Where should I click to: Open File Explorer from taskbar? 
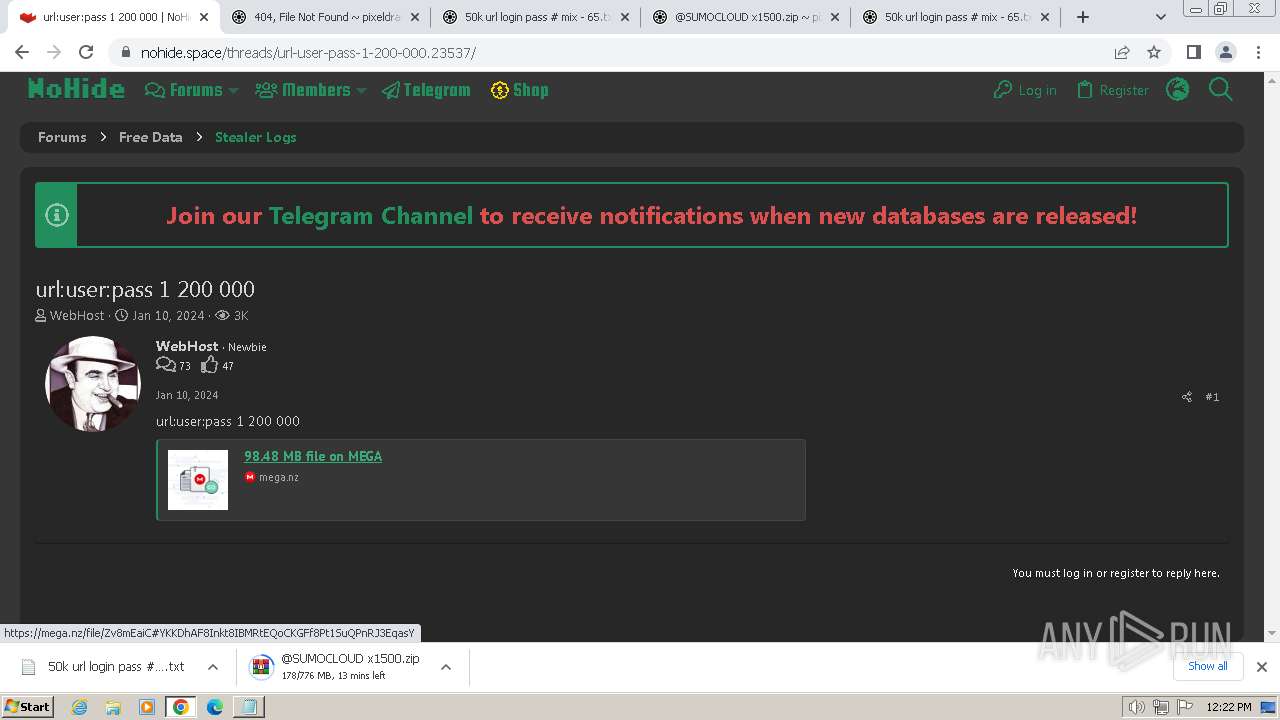[113, 707]
